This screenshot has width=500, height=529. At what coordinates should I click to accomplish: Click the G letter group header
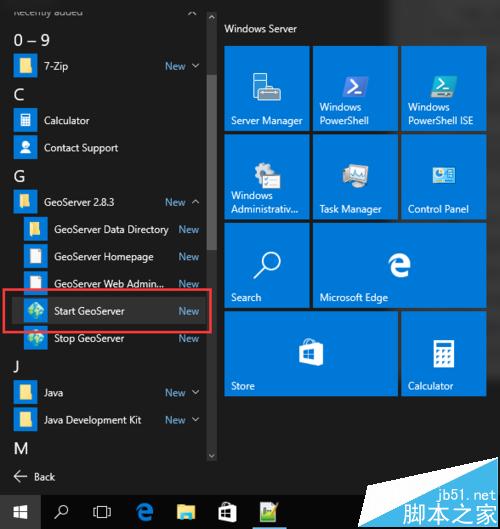coord(19,176)
